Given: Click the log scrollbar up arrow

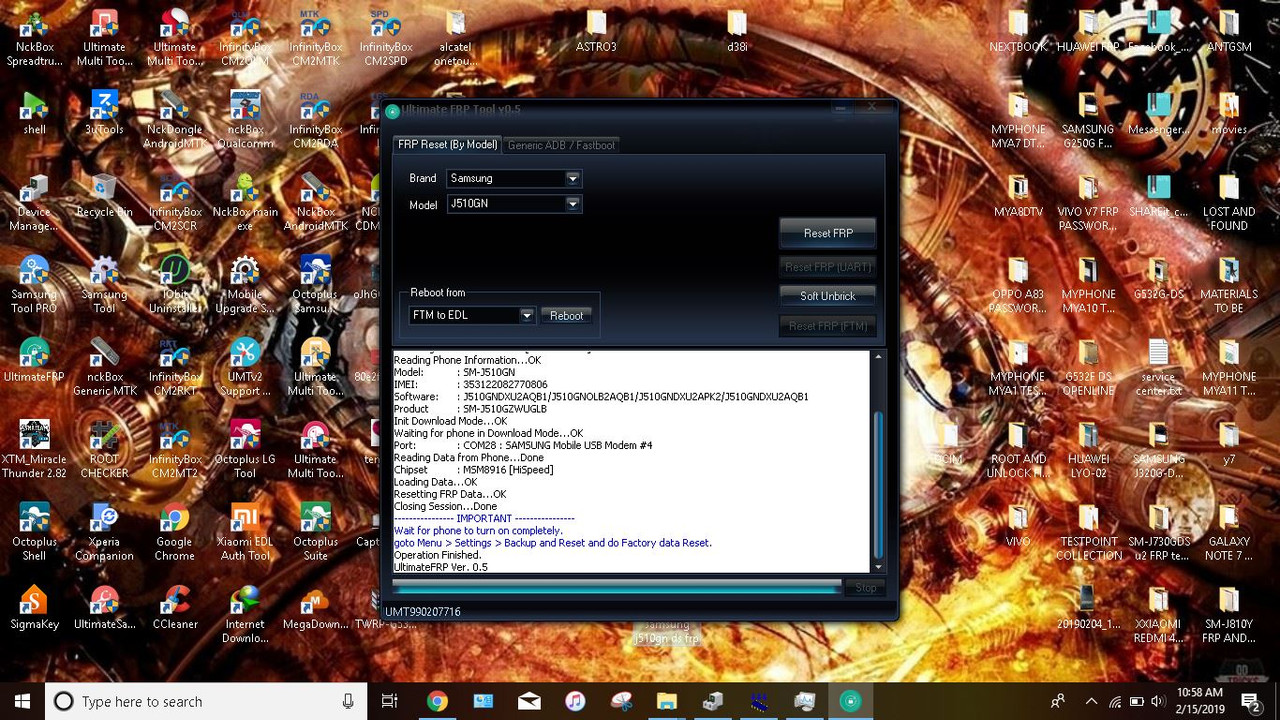Looking at the screenshot, I should (x=878, y=357).
